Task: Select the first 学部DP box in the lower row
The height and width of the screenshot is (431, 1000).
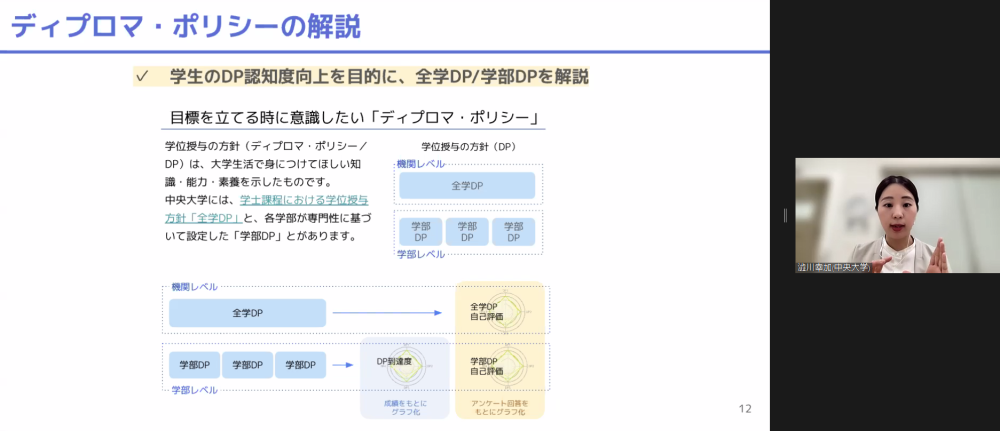Action: point(194,365)
